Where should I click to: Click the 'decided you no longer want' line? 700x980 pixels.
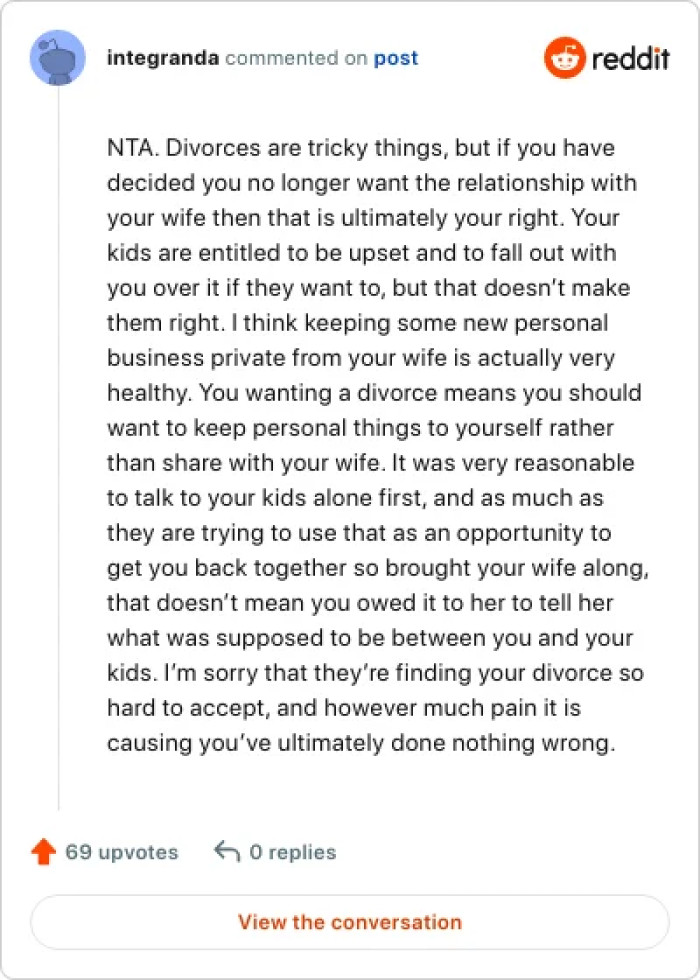(x=372, y=184)
